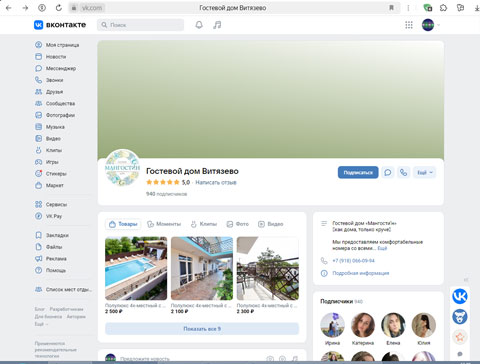Open Разработчикам footer link
The width and height of the screenshot is (480, 364).
[66, 309]
